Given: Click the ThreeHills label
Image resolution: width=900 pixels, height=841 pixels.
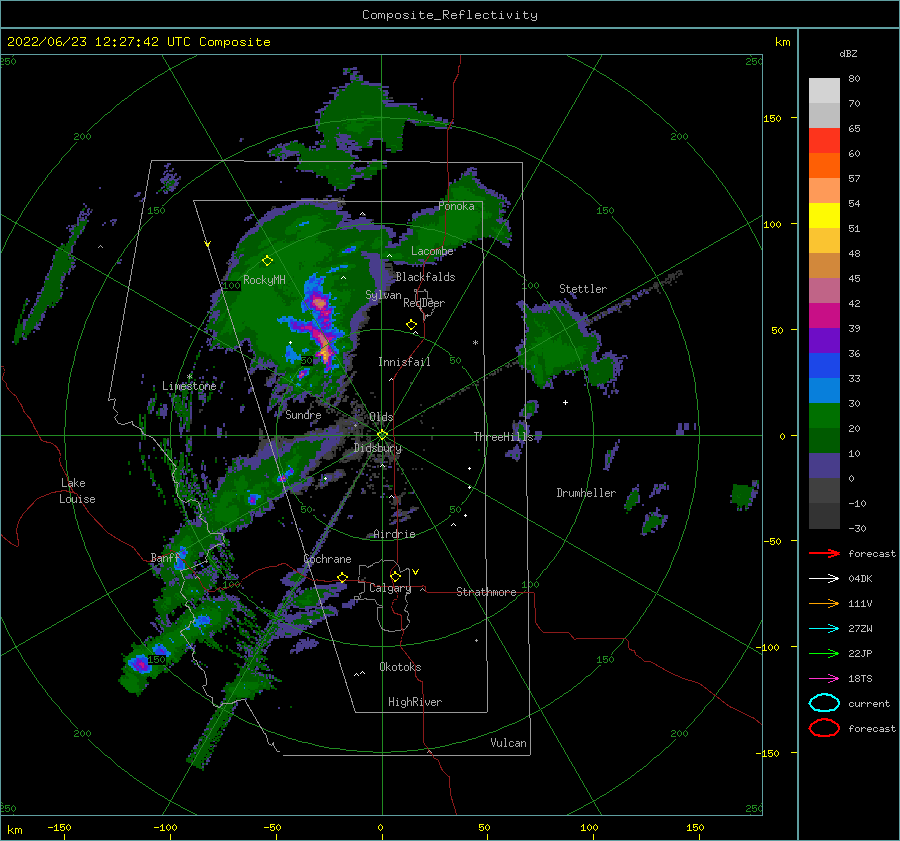Looking at the screenshot, I should click(x=503, y=437).
